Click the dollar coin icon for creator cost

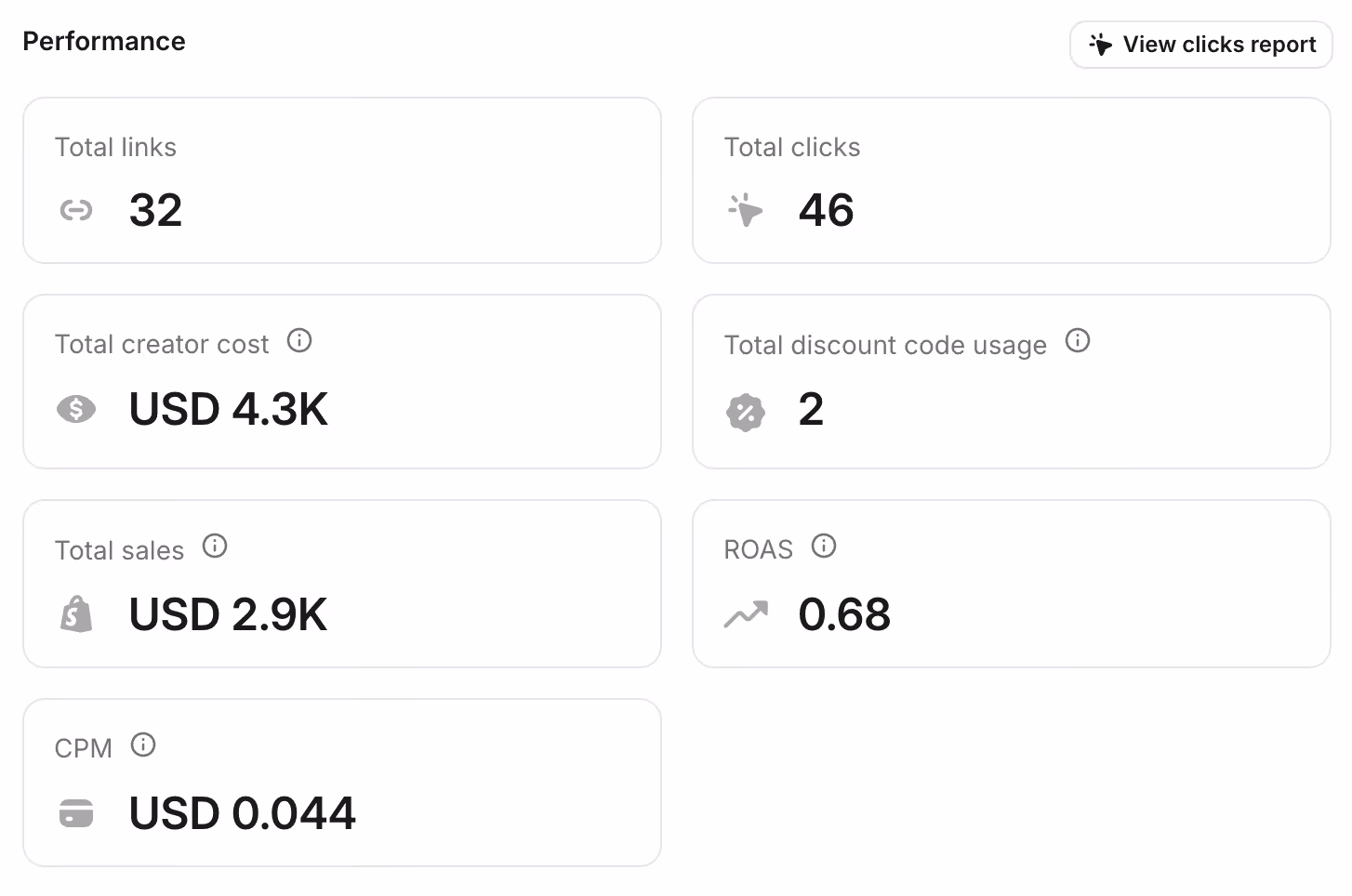point(76,409)
